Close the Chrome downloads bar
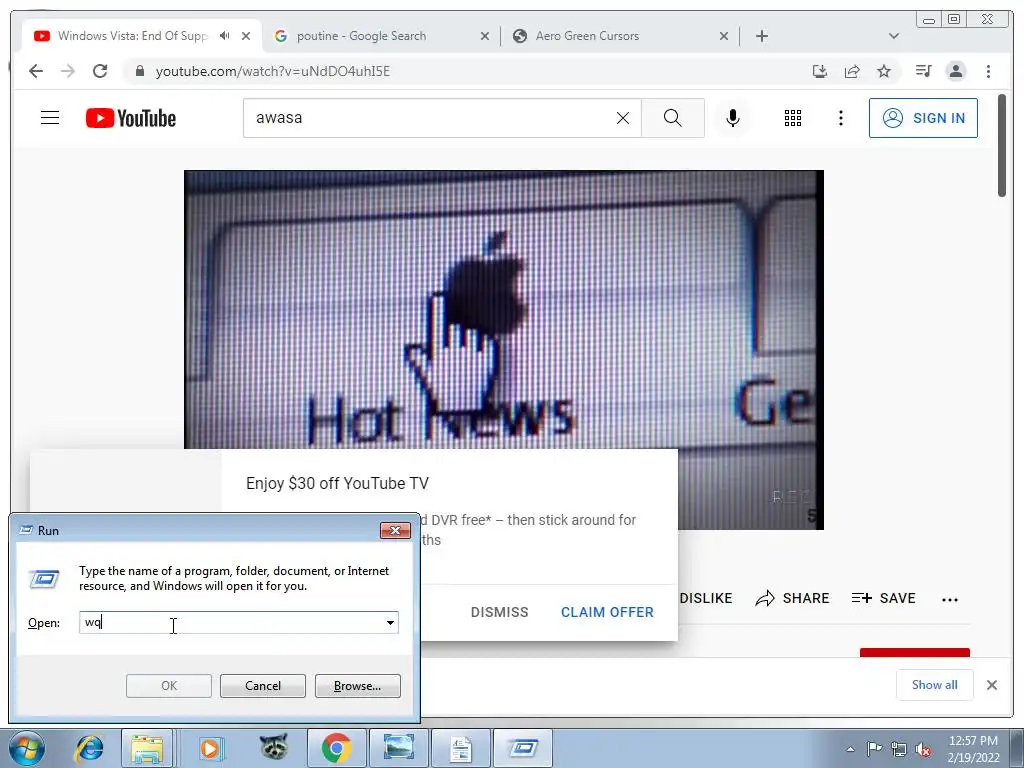Viewport: 1024px width, 768px height. (x=991, y=685)
